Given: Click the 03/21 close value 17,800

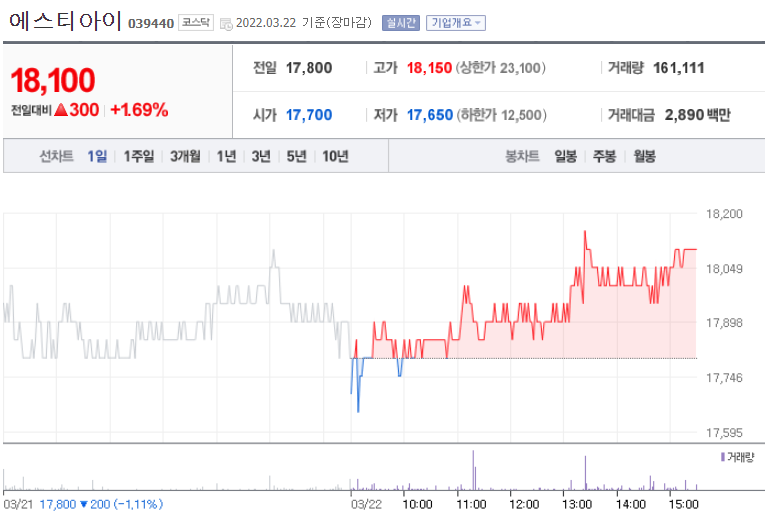Looking at the screenshot, I should [58, 504].
